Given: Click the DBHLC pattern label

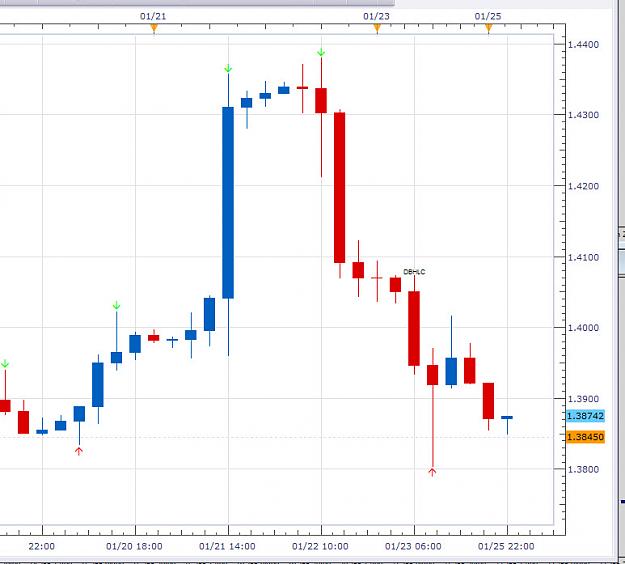Looking at the screenshot, I should [414, 272].
